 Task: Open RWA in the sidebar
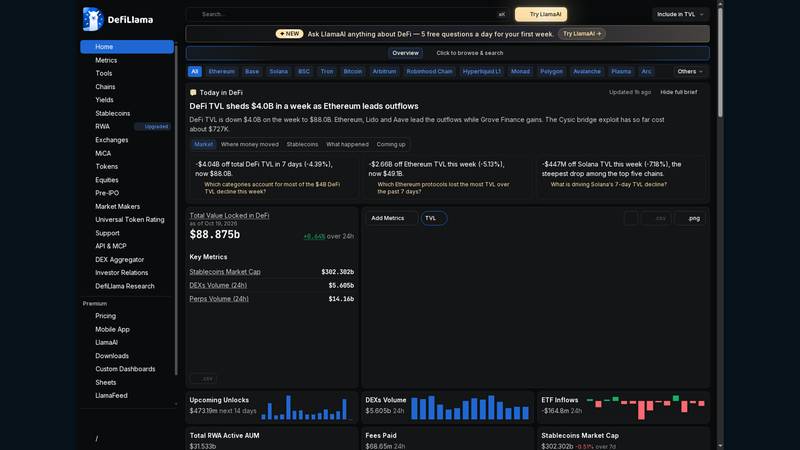pos(127,127)
